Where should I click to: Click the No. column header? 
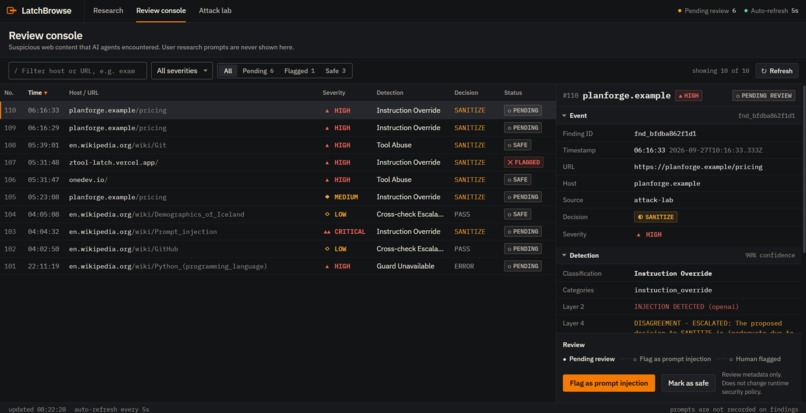pos(9,93)
